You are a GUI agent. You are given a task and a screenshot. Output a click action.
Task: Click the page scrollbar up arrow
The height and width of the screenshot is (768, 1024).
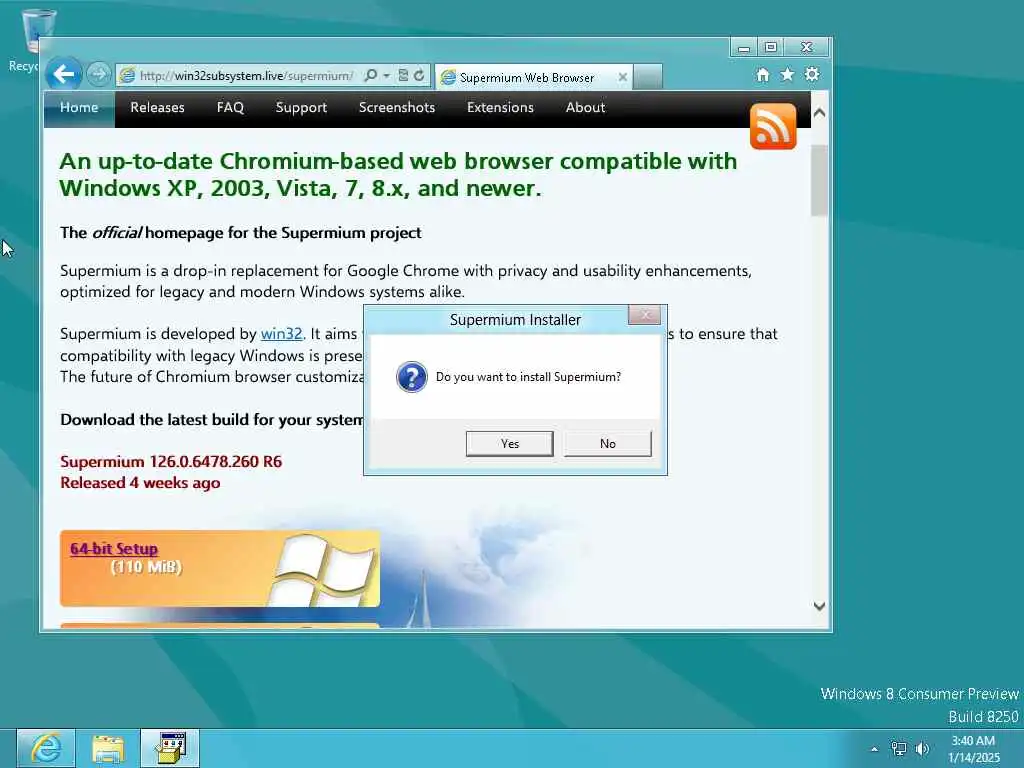coord(820,113)
